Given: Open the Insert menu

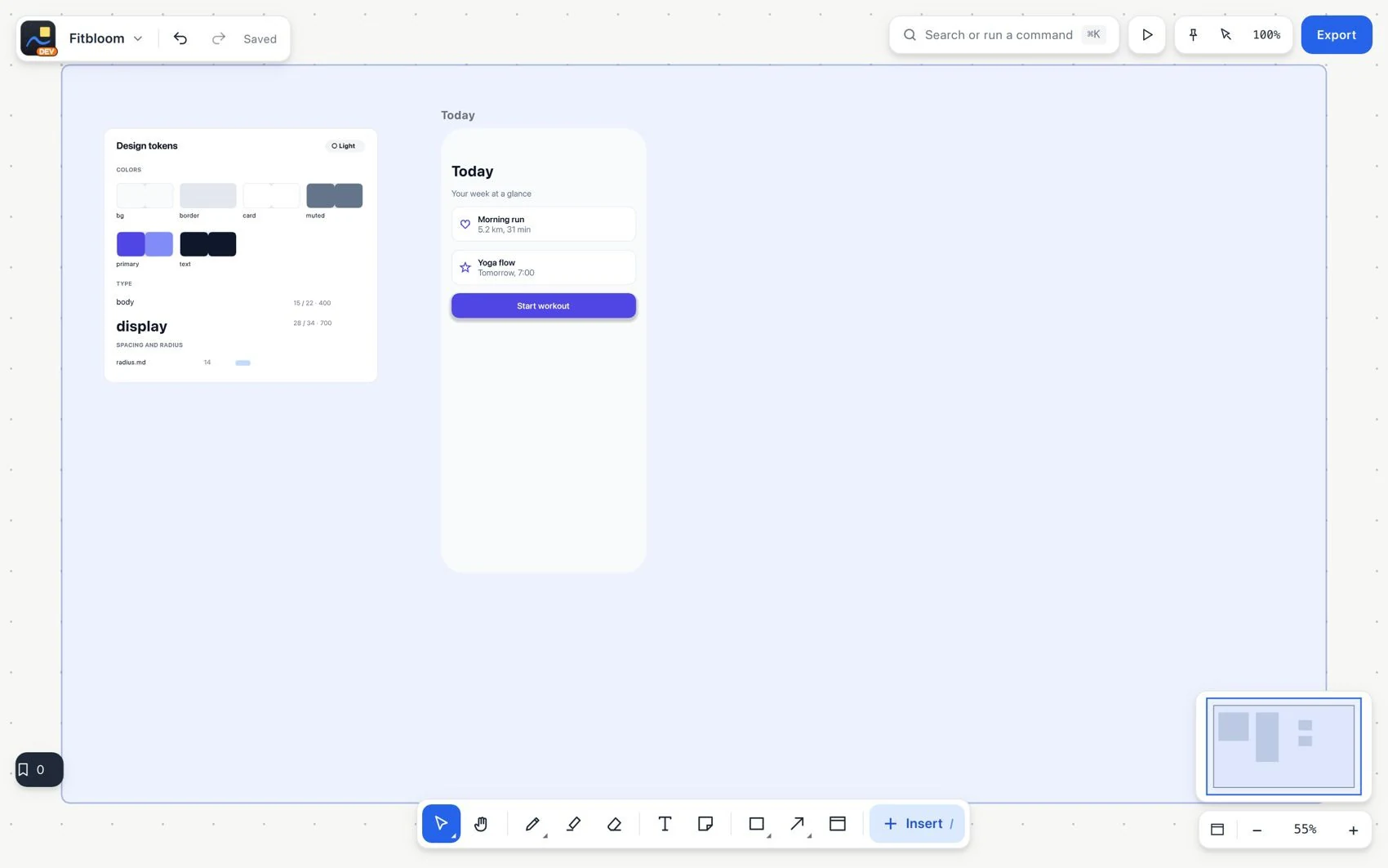Looking at the screenshot, I should (x=917, y=824).
